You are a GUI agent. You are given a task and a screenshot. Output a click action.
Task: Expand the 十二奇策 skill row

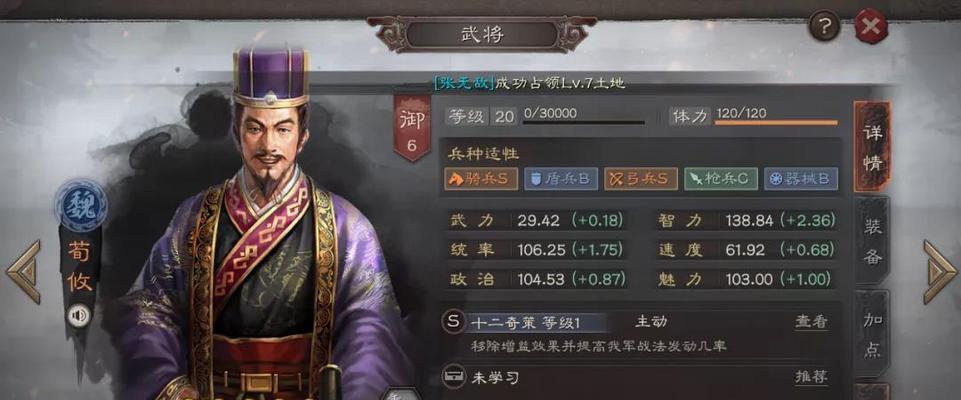tap(641, 333)
